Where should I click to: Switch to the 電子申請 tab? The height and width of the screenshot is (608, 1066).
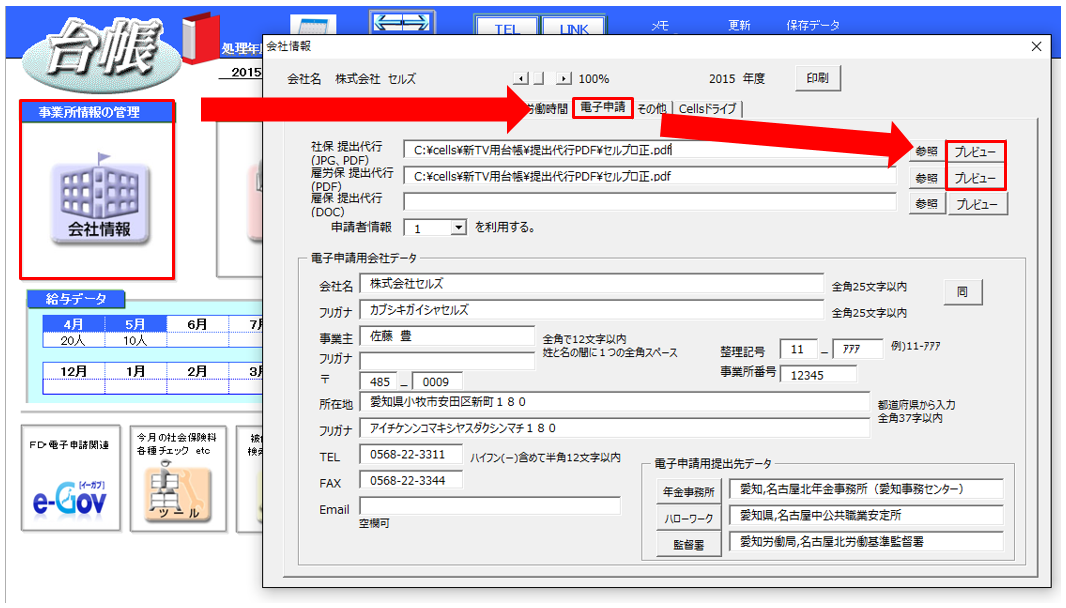click(603, 107)
